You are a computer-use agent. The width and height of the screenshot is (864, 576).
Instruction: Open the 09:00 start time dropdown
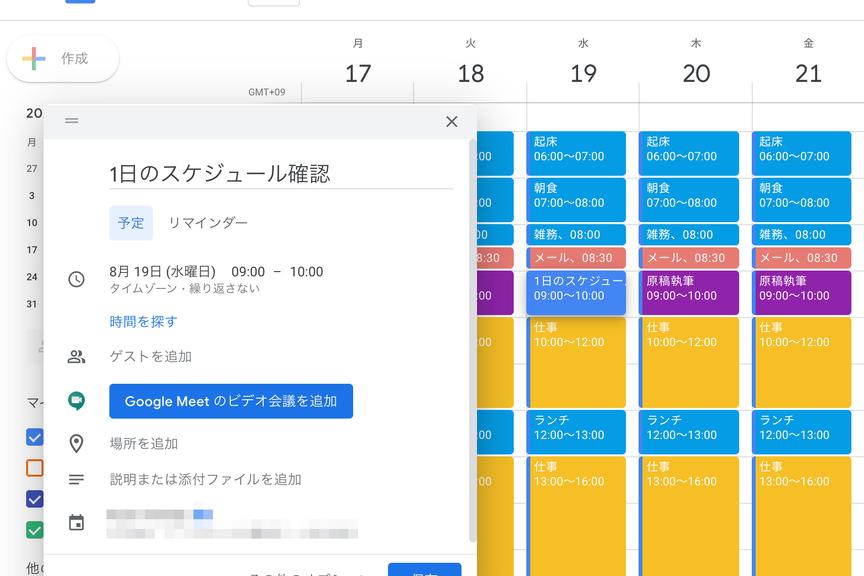pyautogui.click(x=248, y=272)
